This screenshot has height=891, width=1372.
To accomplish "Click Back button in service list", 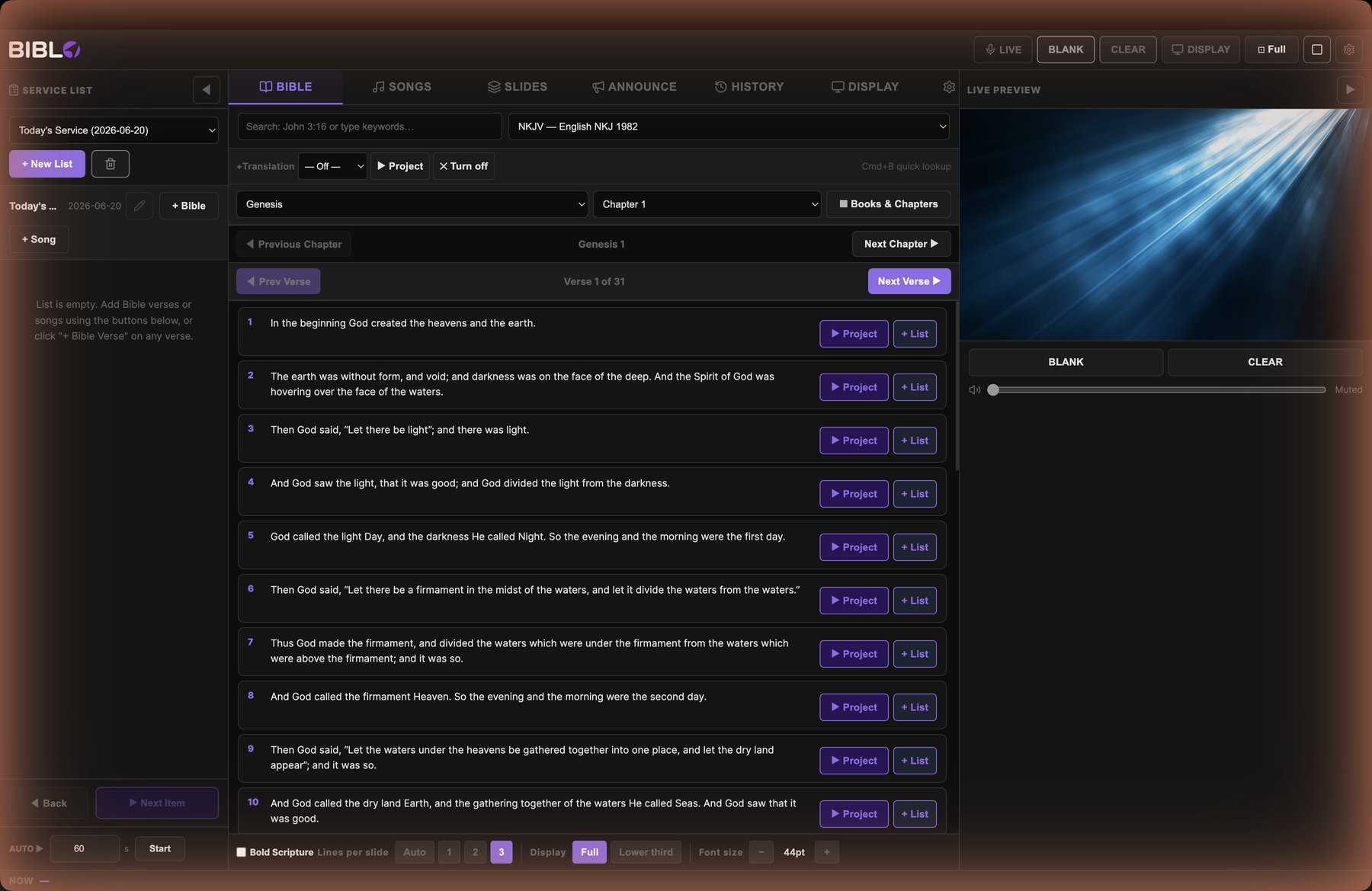I will pos(49,803).
